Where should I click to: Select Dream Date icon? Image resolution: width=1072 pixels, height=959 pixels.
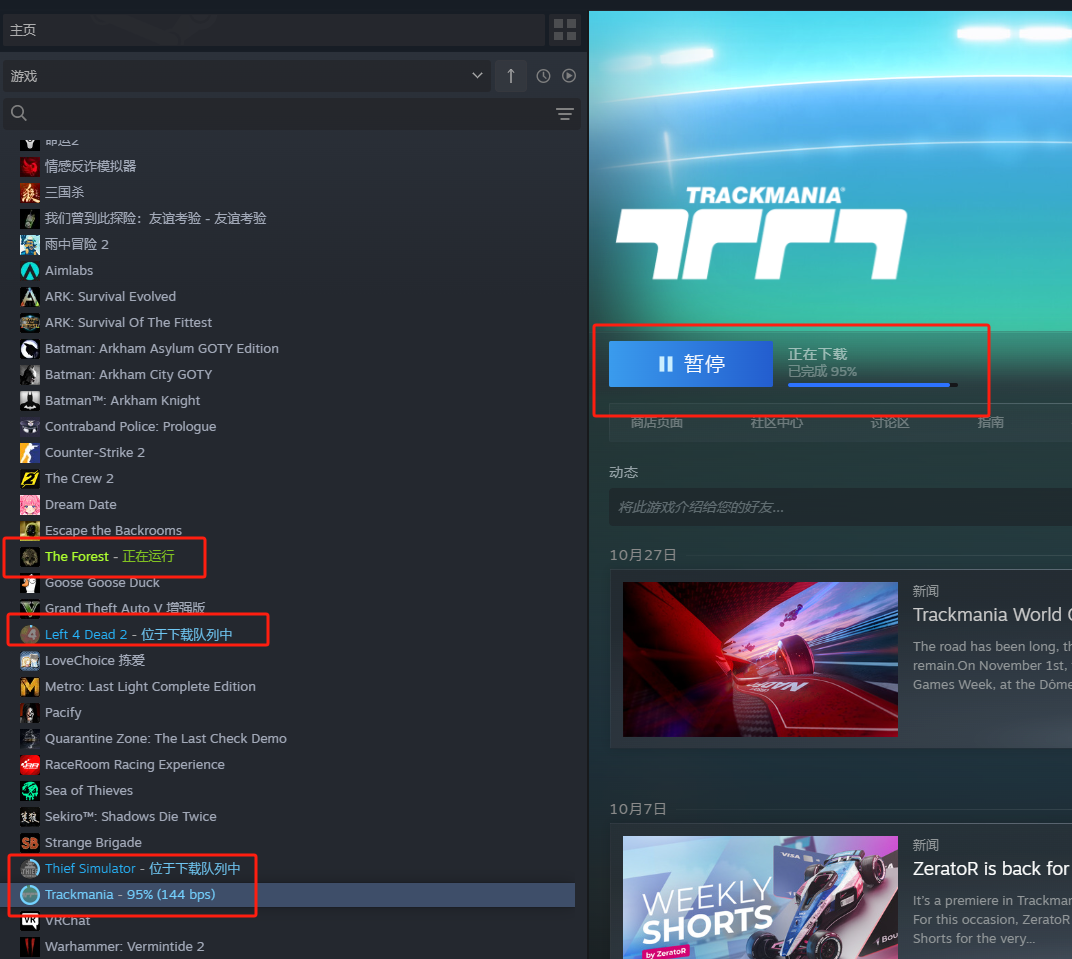(29, 504)
